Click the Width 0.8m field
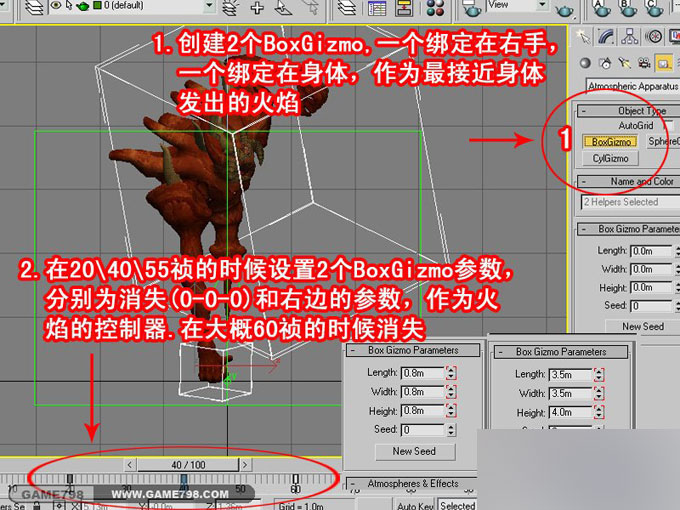 pyautogui.click(x=423, y=392)
